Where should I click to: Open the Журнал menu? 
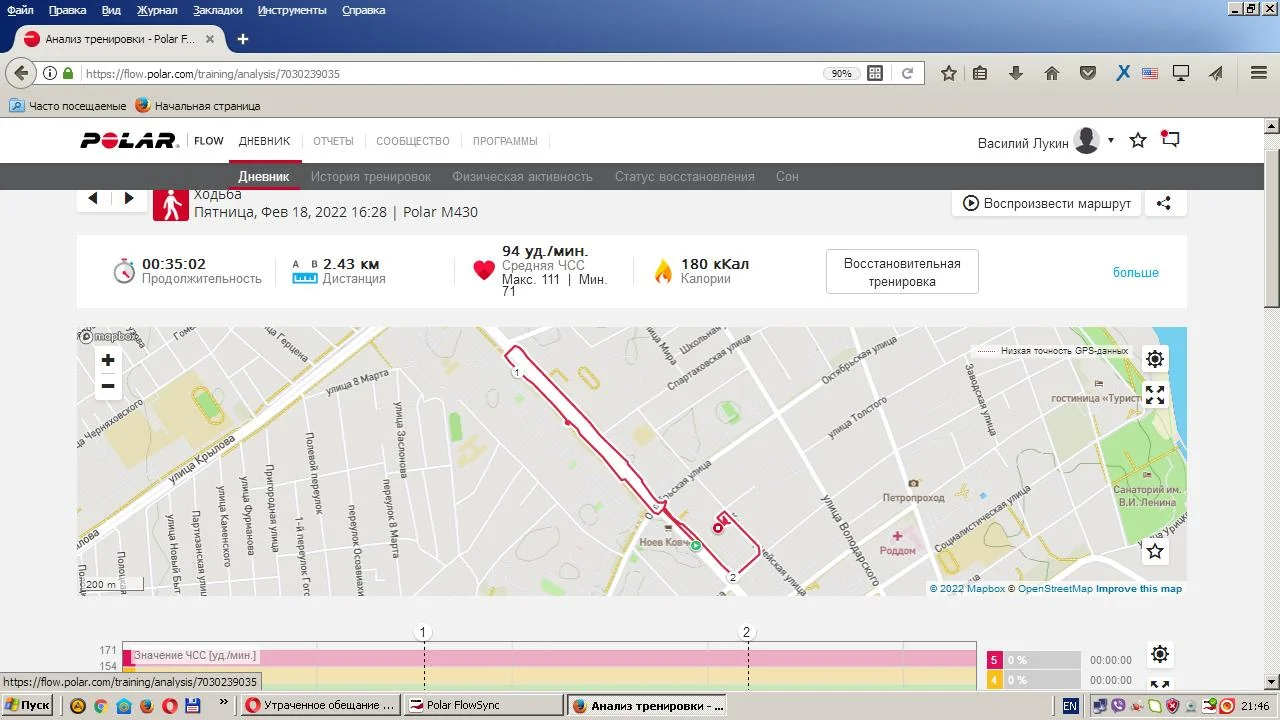point(157,10)
